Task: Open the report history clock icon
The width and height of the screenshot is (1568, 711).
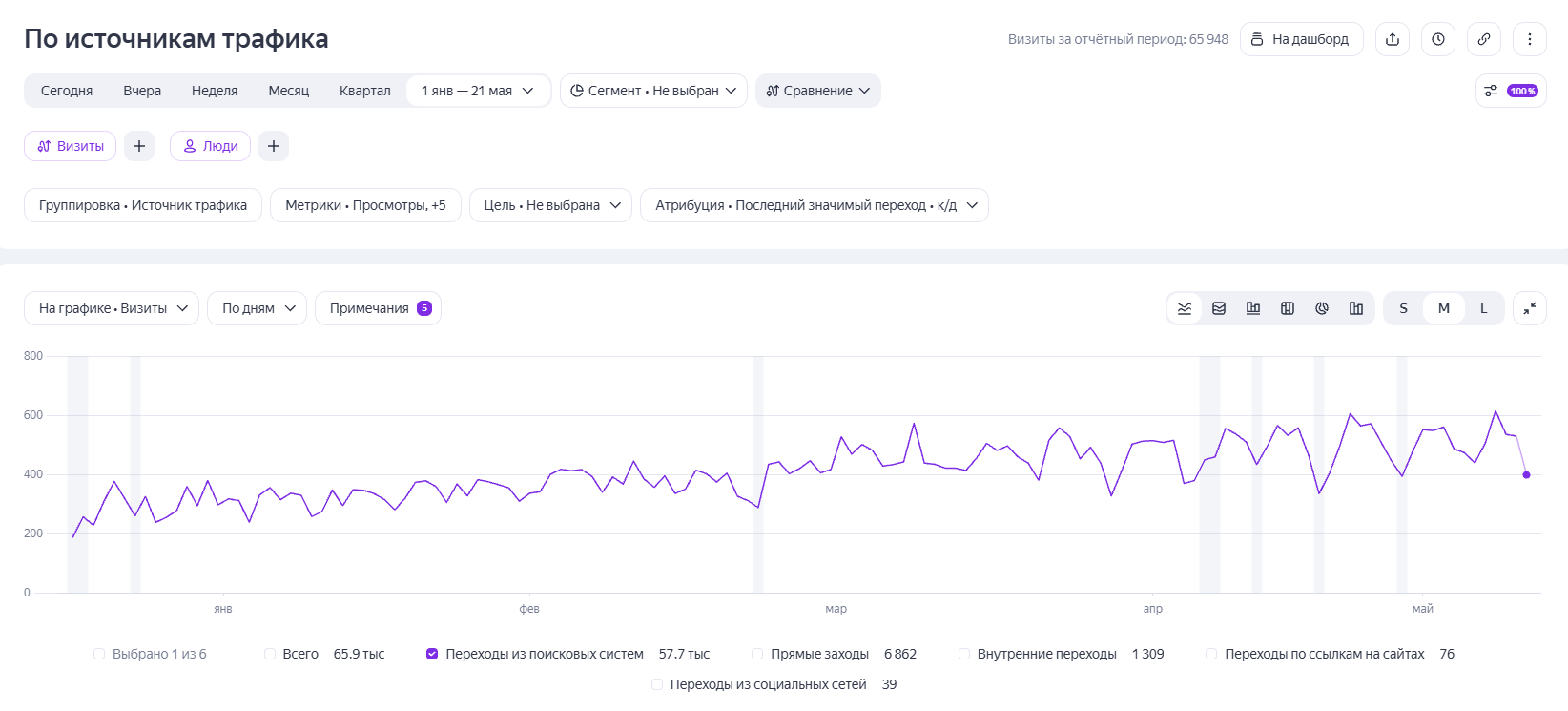Action: (x=1438, y=39)
